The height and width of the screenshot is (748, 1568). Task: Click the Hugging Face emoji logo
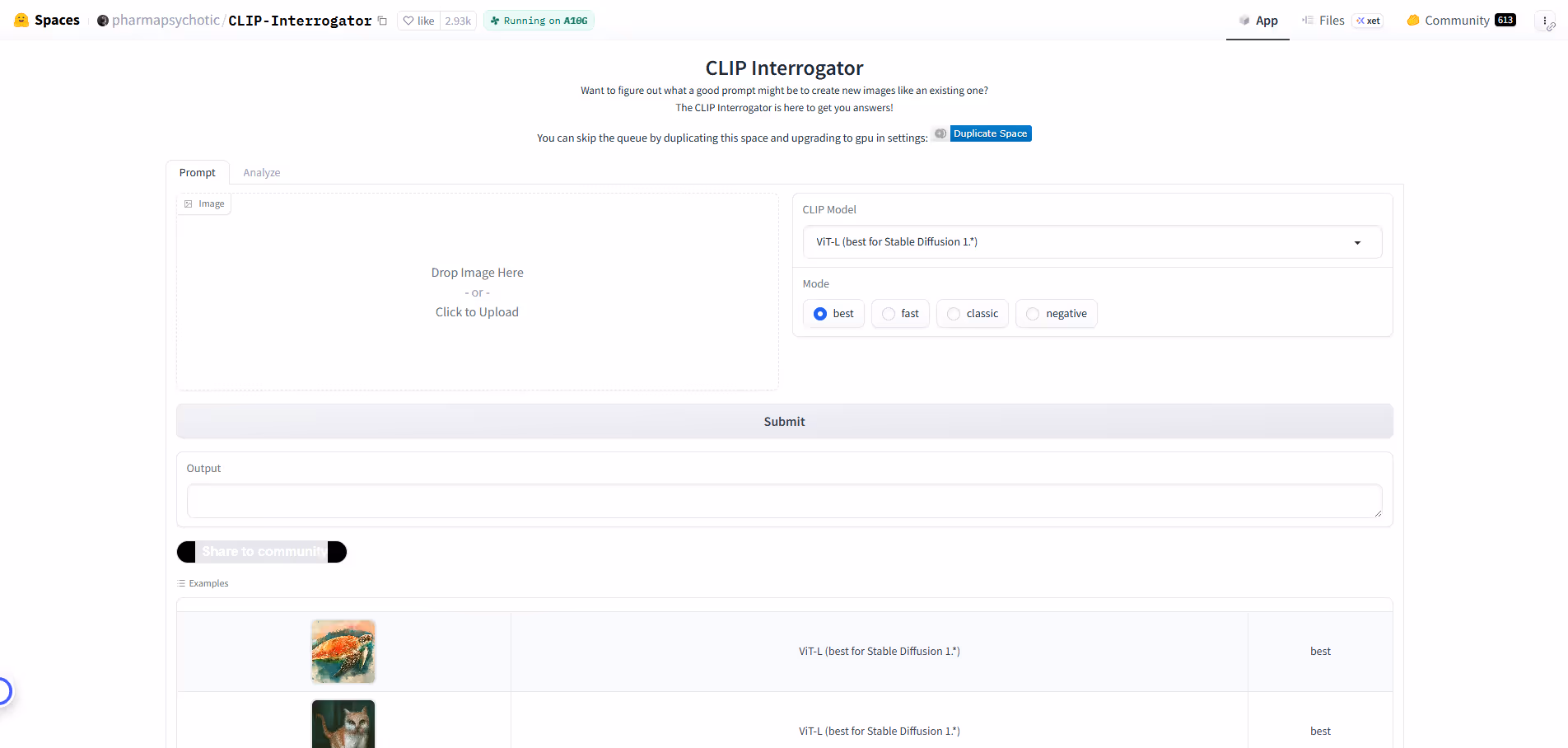pyautogui.click(x=21, y=20)
